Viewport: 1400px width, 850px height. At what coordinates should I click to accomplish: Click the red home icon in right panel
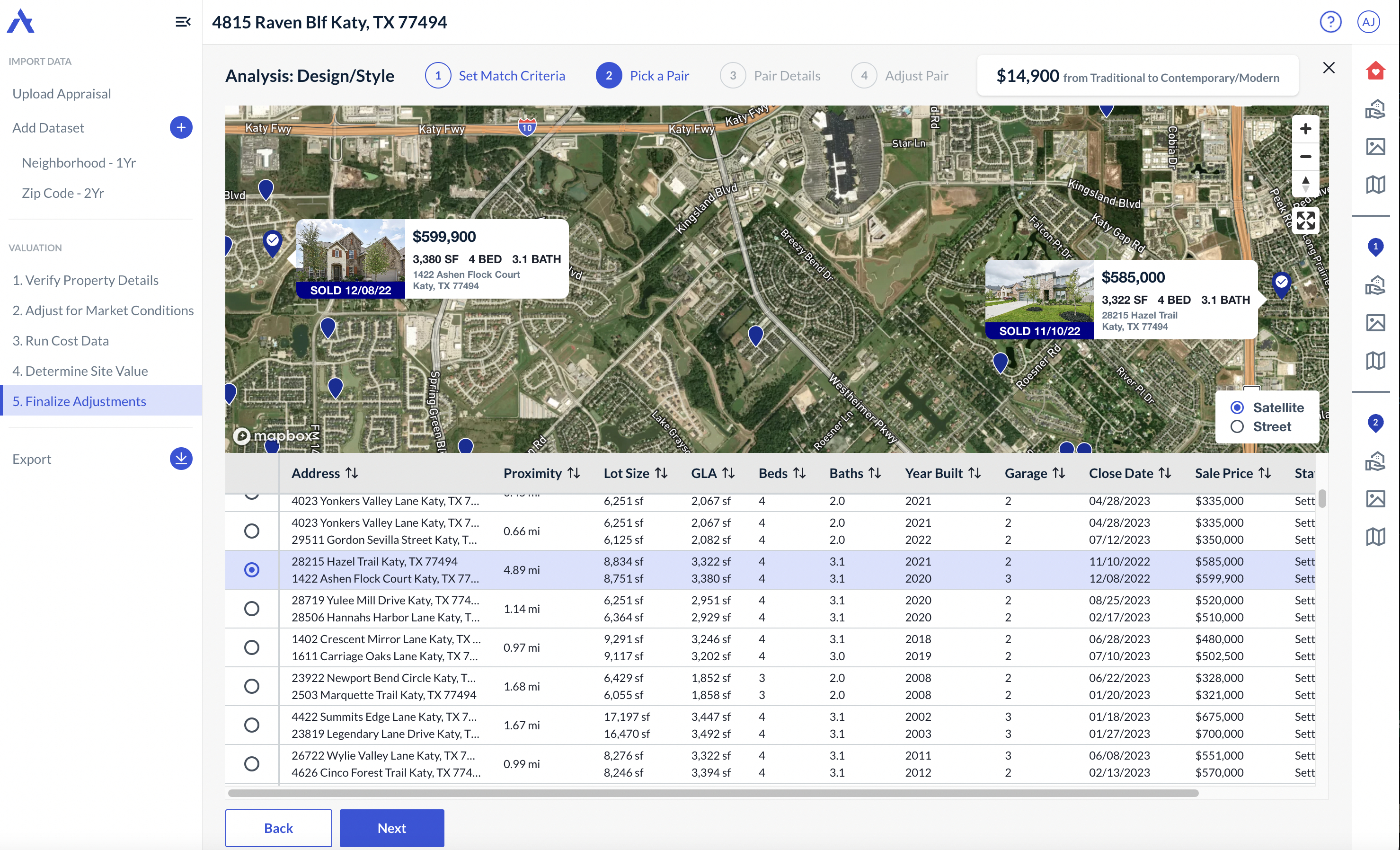click(x=1375, y=71)
